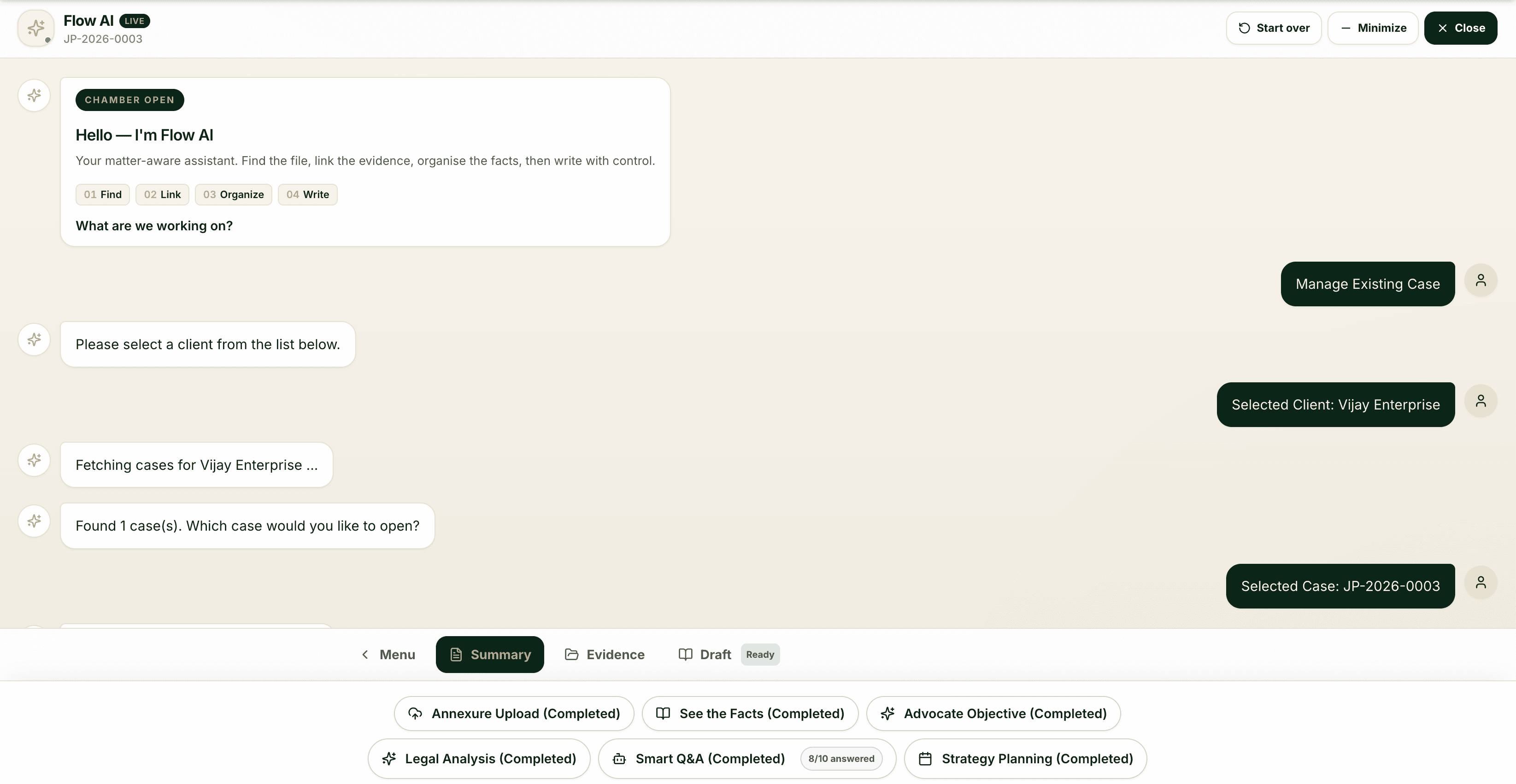Image resolution: width=1516 pixels, height=784 pixels.
Task: Click the user avatar beside 'Selected Case: JP-2026-0003'
Action: [1481, 582]
